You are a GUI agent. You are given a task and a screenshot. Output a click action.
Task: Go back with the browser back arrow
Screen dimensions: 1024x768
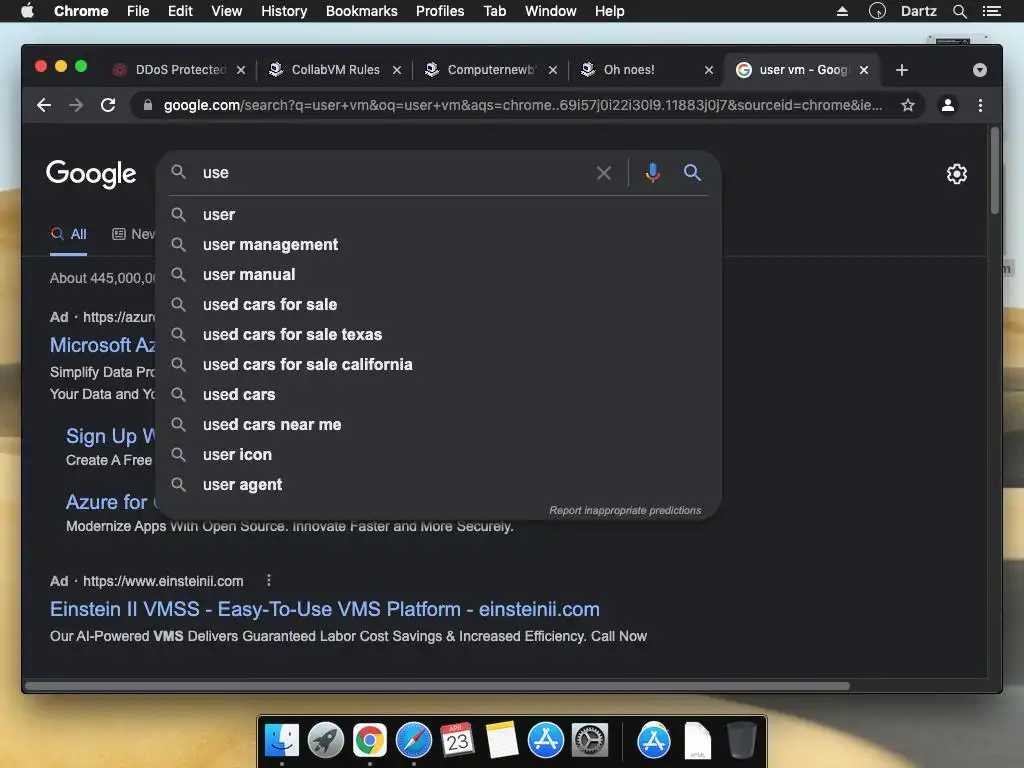[44, 105]
